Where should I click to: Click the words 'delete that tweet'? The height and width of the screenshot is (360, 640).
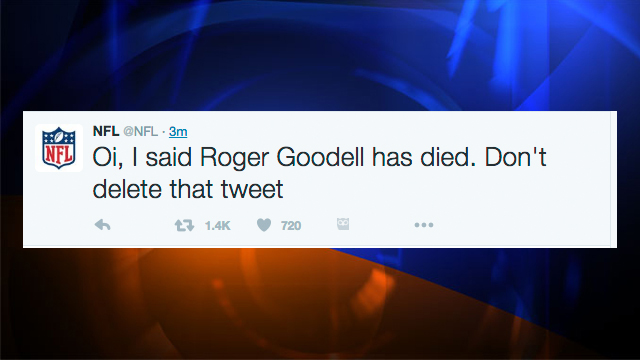tap(188, 189)
